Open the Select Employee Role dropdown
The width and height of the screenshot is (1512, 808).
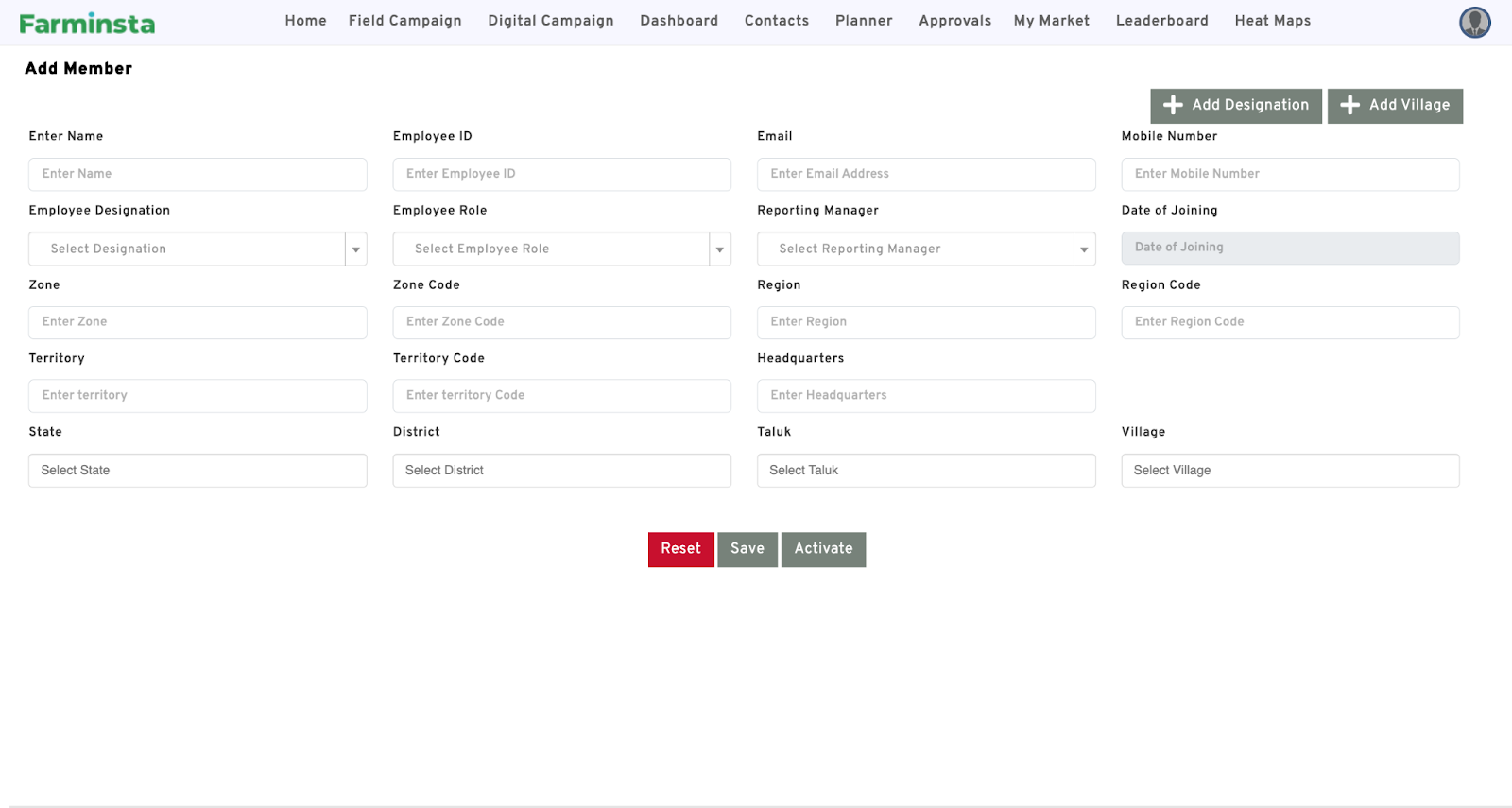pos(561,249)
